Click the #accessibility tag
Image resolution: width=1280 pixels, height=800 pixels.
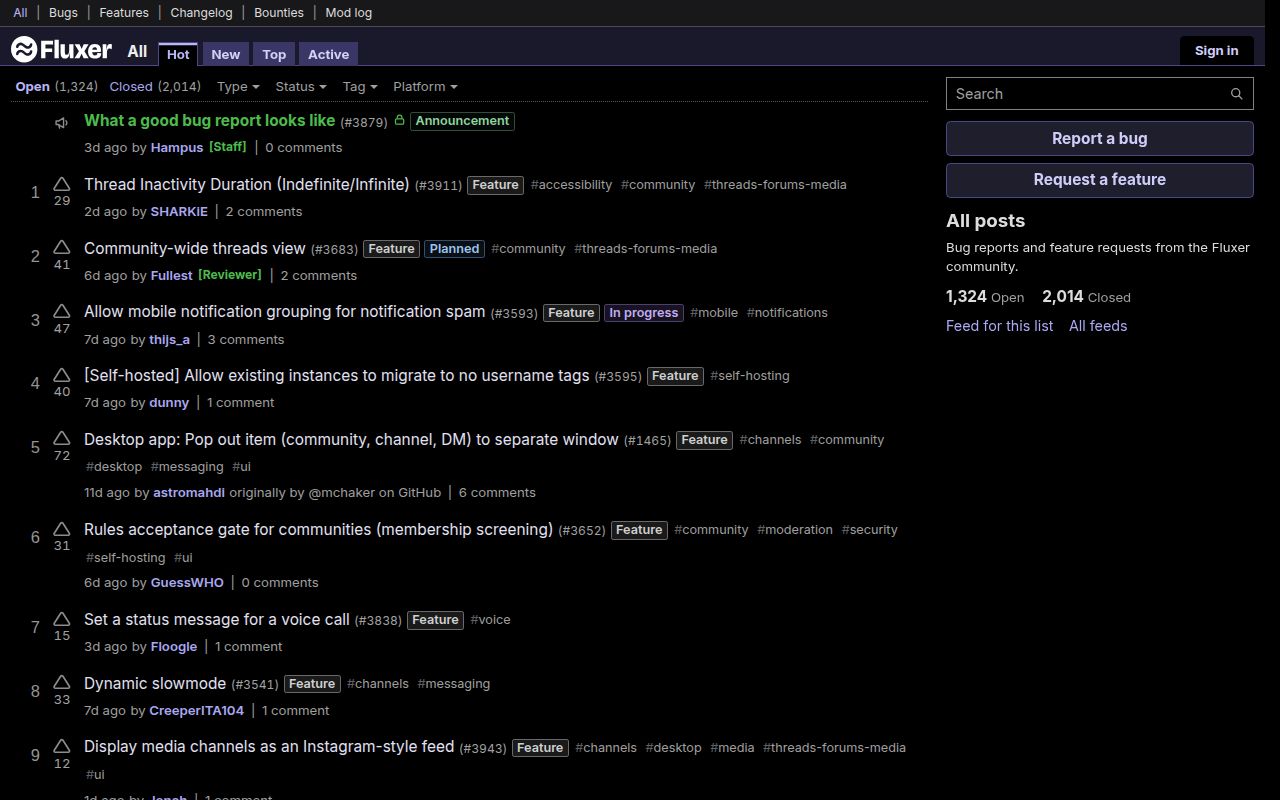click(571, 185)
